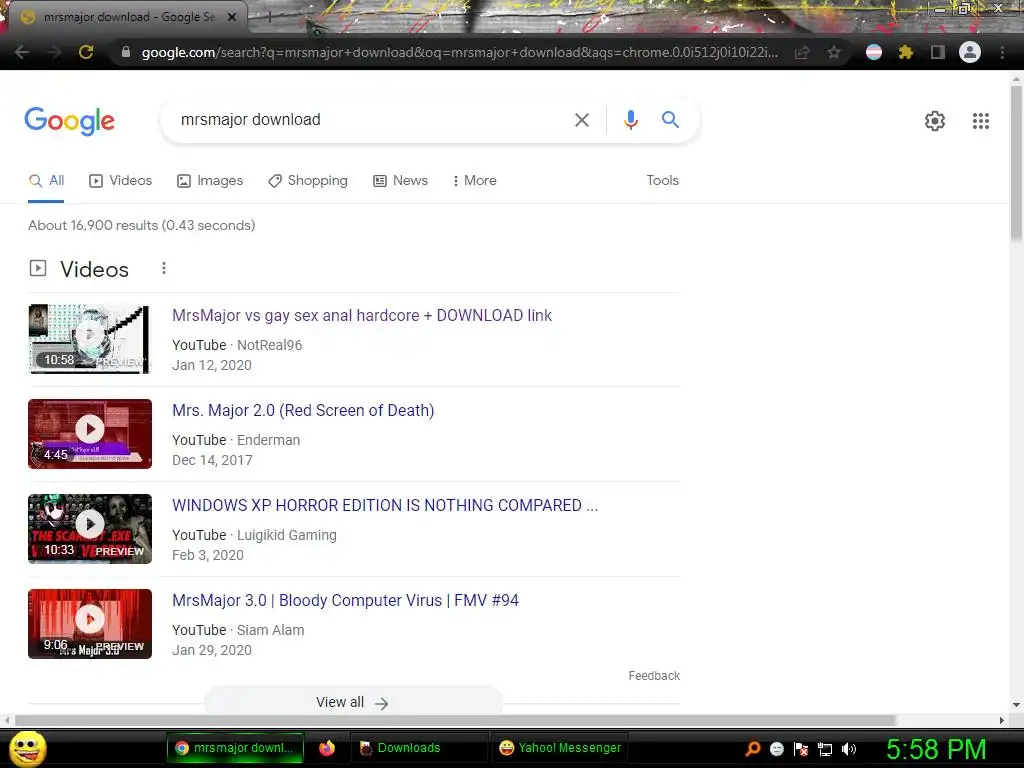
Task: Select the mrsmajor downl... Chrome taskbar button
Action: tap(236, 748)
